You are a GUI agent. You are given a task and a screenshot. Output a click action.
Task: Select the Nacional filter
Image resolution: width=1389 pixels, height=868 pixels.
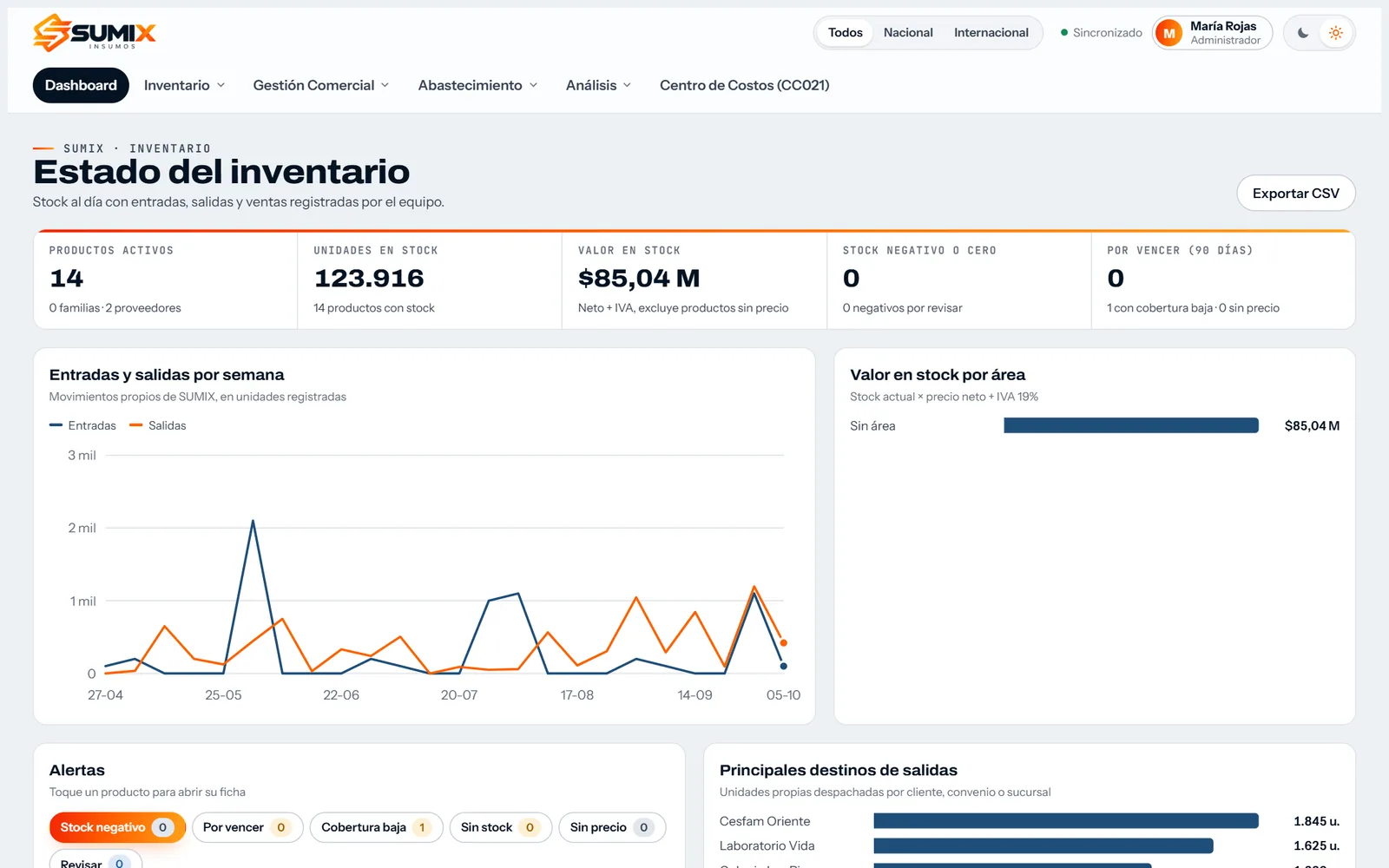(908, 33)
